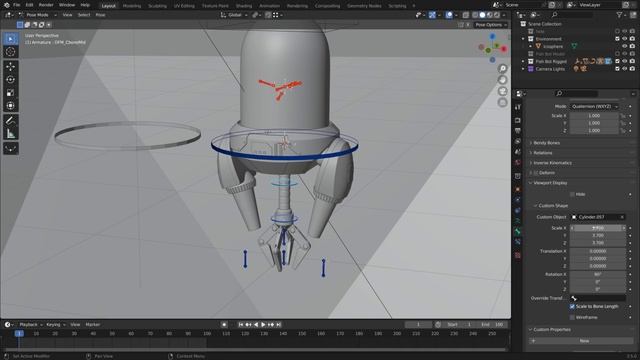Click the timeline play button
The width and height of the screenshot is (640, 360).
pyautogui.click(x=263, y=324)
